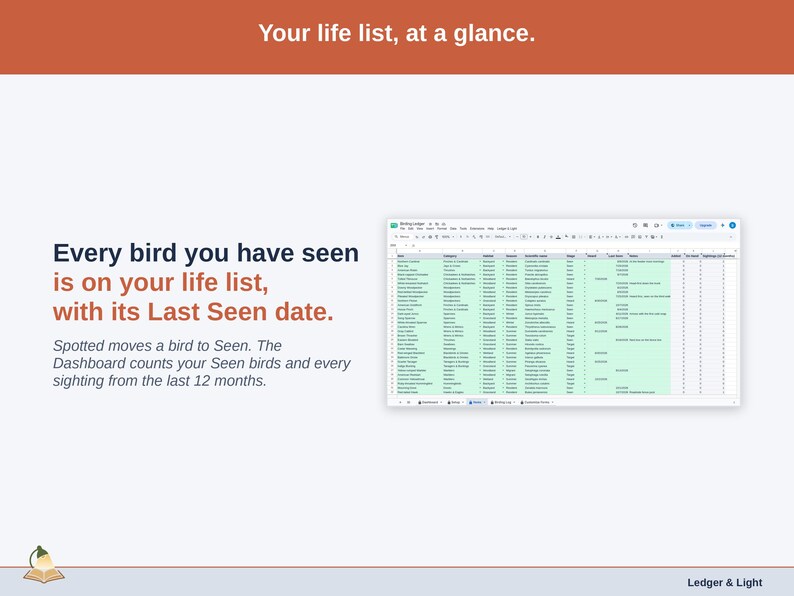This screenshot has width=794, height=596.
Task: Open the three-dot more toolbar options
Action: tap(662, 237)
